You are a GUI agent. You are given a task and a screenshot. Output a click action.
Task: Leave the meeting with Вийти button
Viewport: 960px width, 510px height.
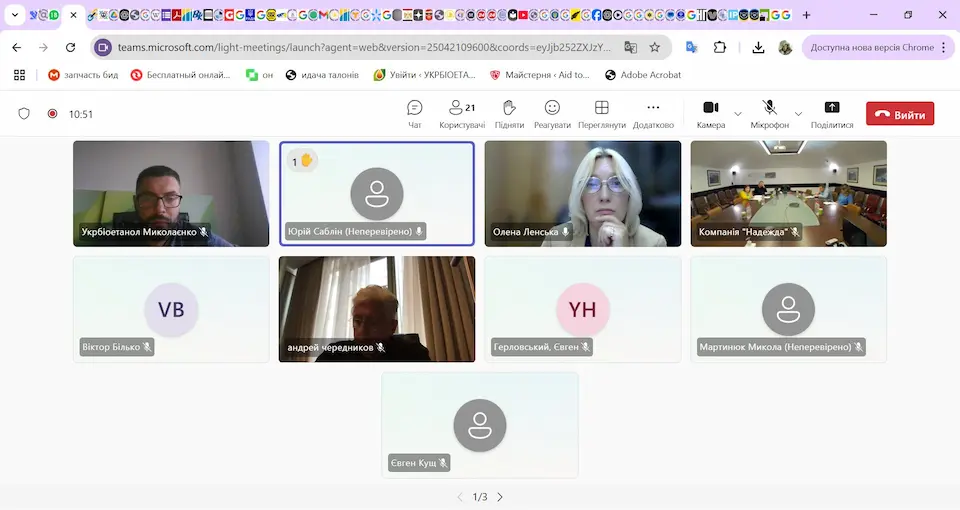tap(900, 114)
